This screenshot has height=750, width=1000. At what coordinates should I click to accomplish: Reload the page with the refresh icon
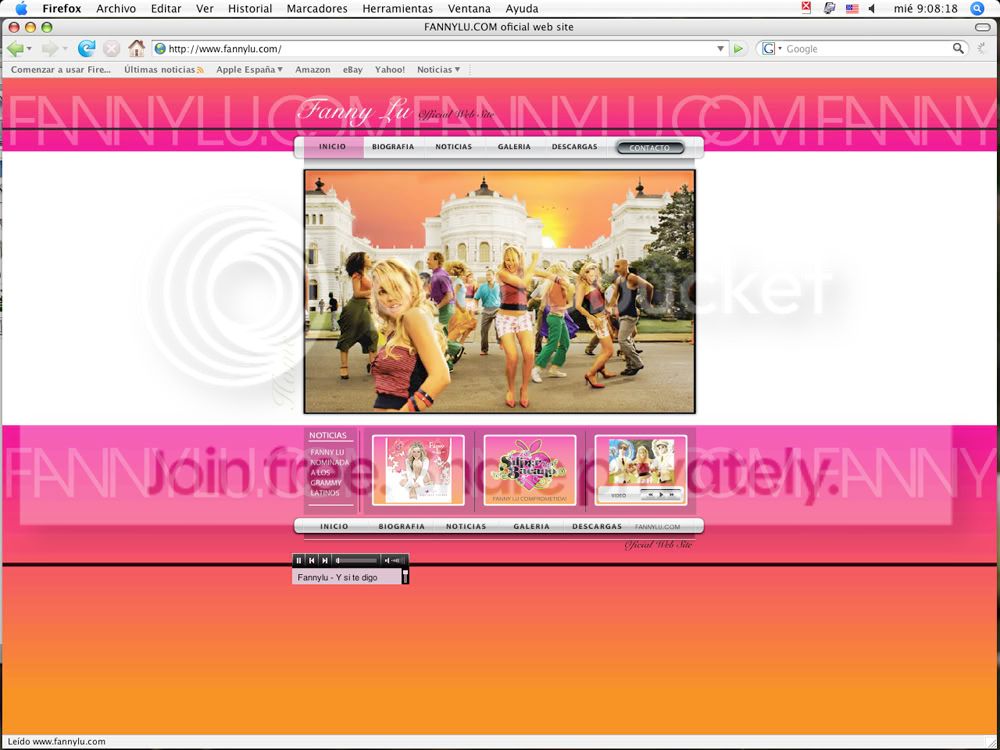coord(86,48)
